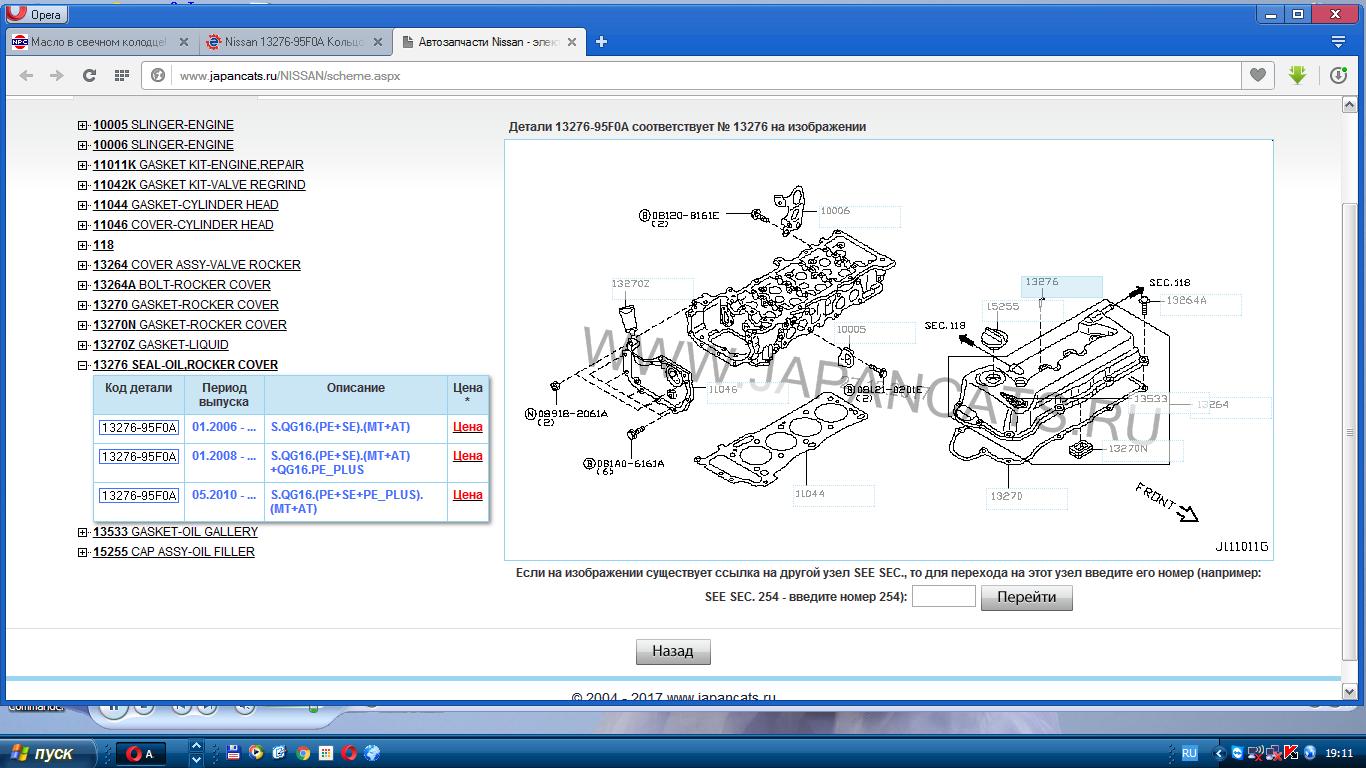The image size is (1366, 768).
Task: Click part number field in 05.2010 row
Action: coord(139,496)
